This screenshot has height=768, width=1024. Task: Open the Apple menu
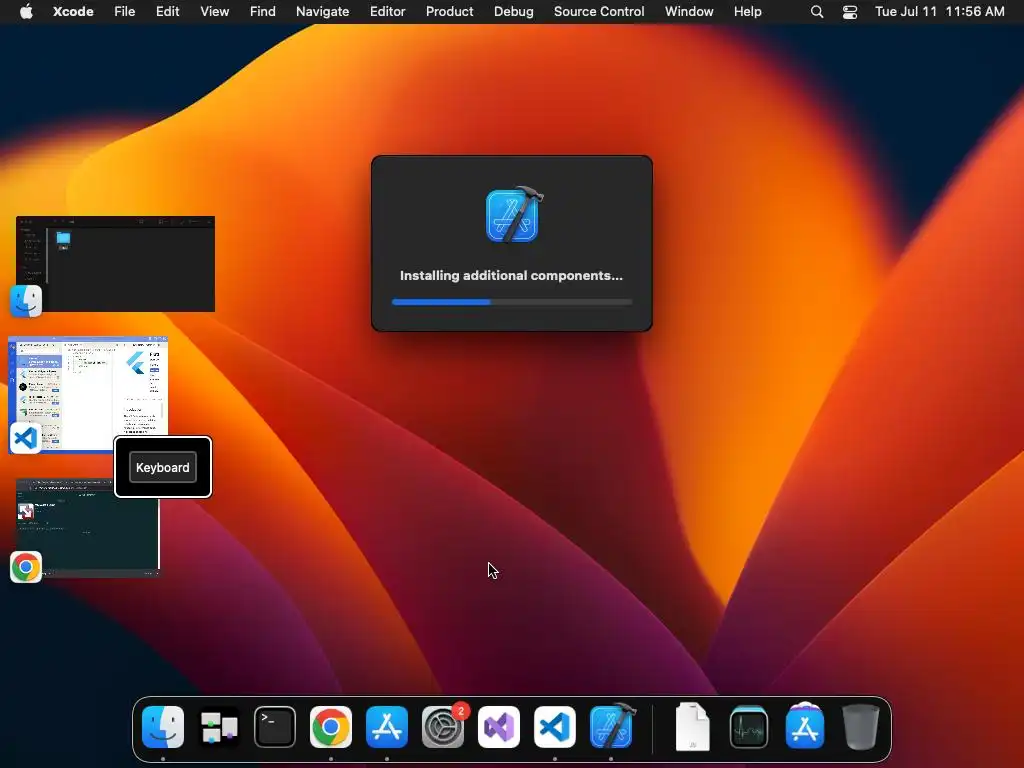tap(26, 11)
